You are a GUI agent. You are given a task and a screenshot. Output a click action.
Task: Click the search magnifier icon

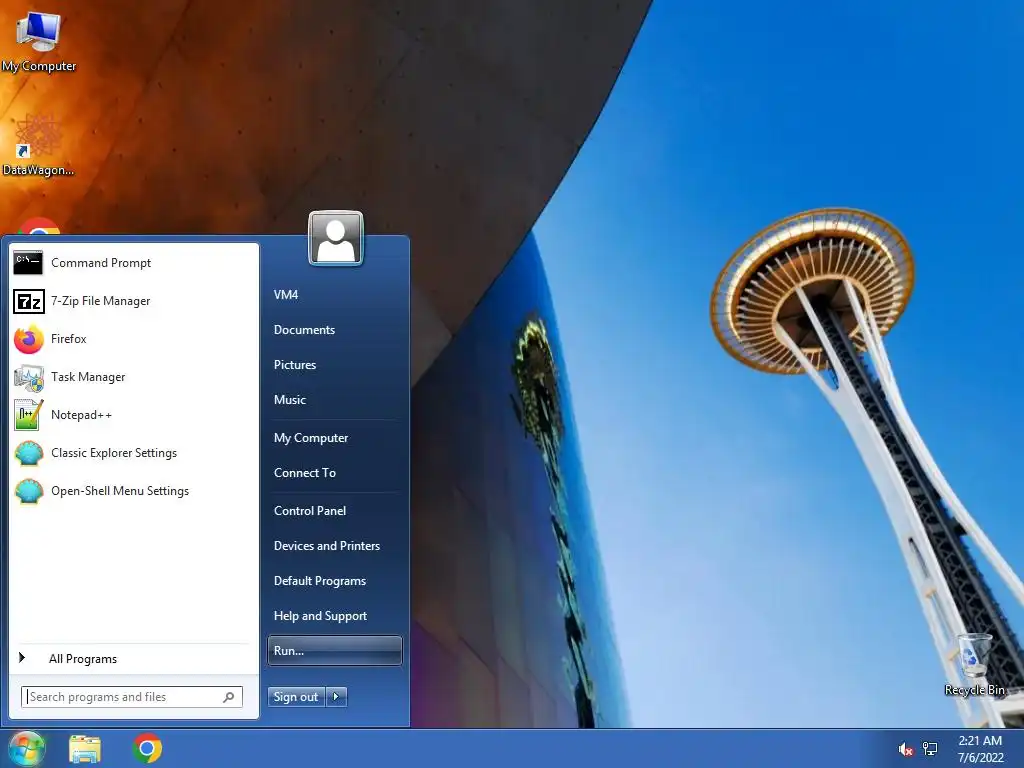pos(229,697)
